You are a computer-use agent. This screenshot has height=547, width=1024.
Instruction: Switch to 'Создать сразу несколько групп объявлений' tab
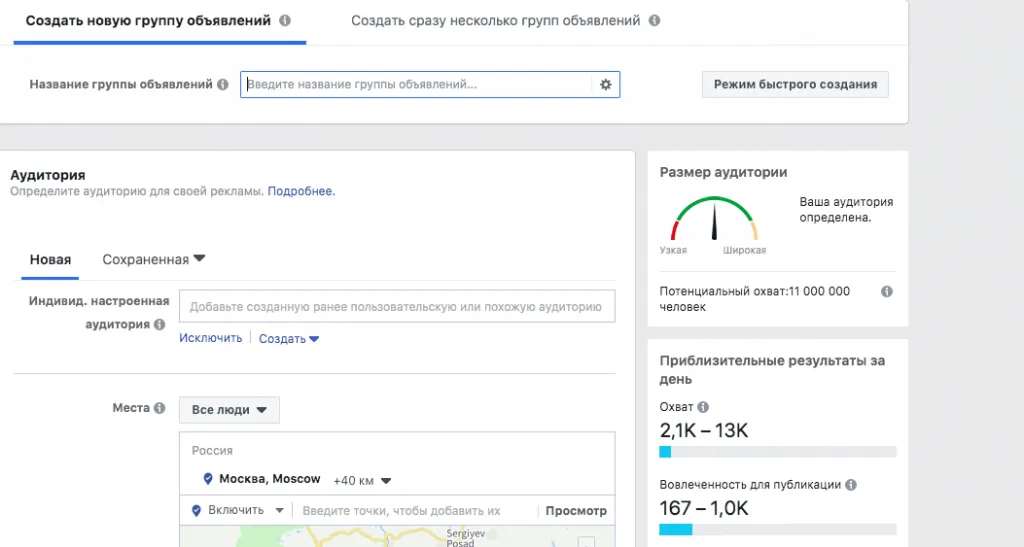click(496, 20)
